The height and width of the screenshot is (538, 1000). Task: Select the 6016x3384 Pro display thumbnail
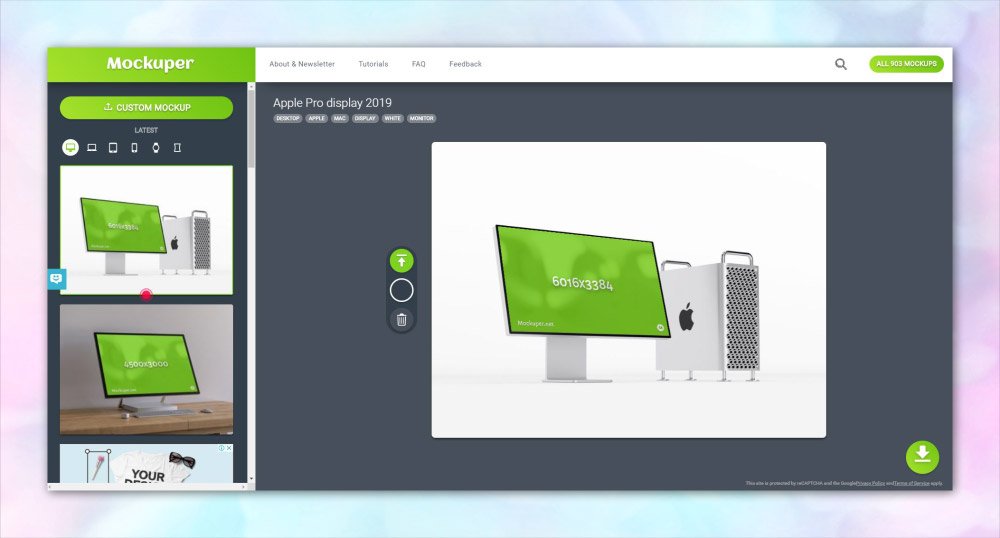tap(147, 230)
